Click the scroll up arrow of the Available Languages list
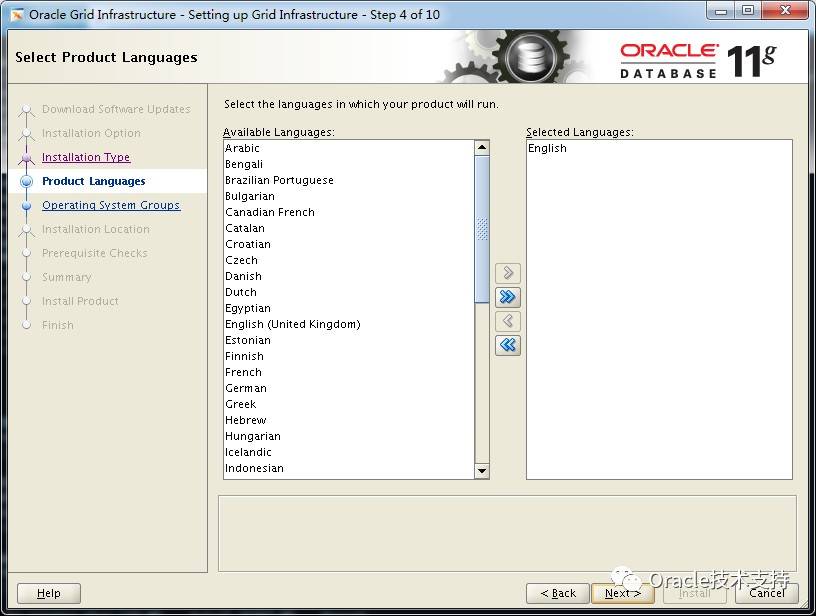Image resolution: width=816 pixels, height=616 pixels. [x=482, y=148]
